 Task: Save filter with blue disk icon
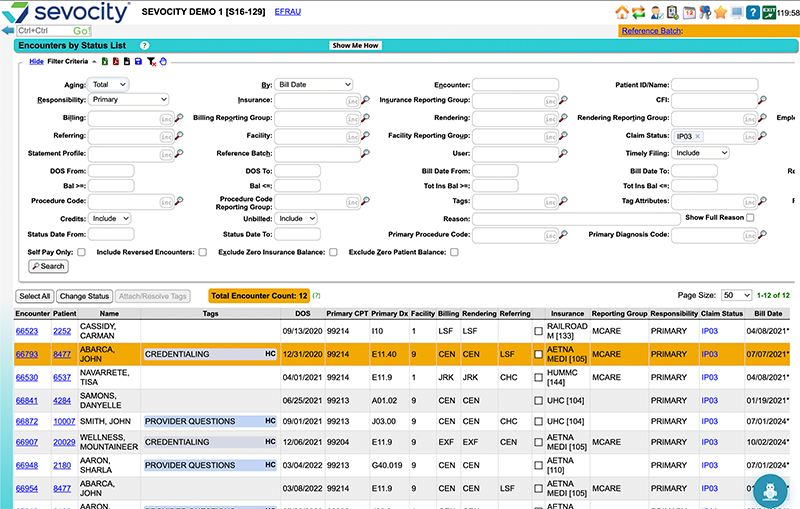[x=138, y=61]
